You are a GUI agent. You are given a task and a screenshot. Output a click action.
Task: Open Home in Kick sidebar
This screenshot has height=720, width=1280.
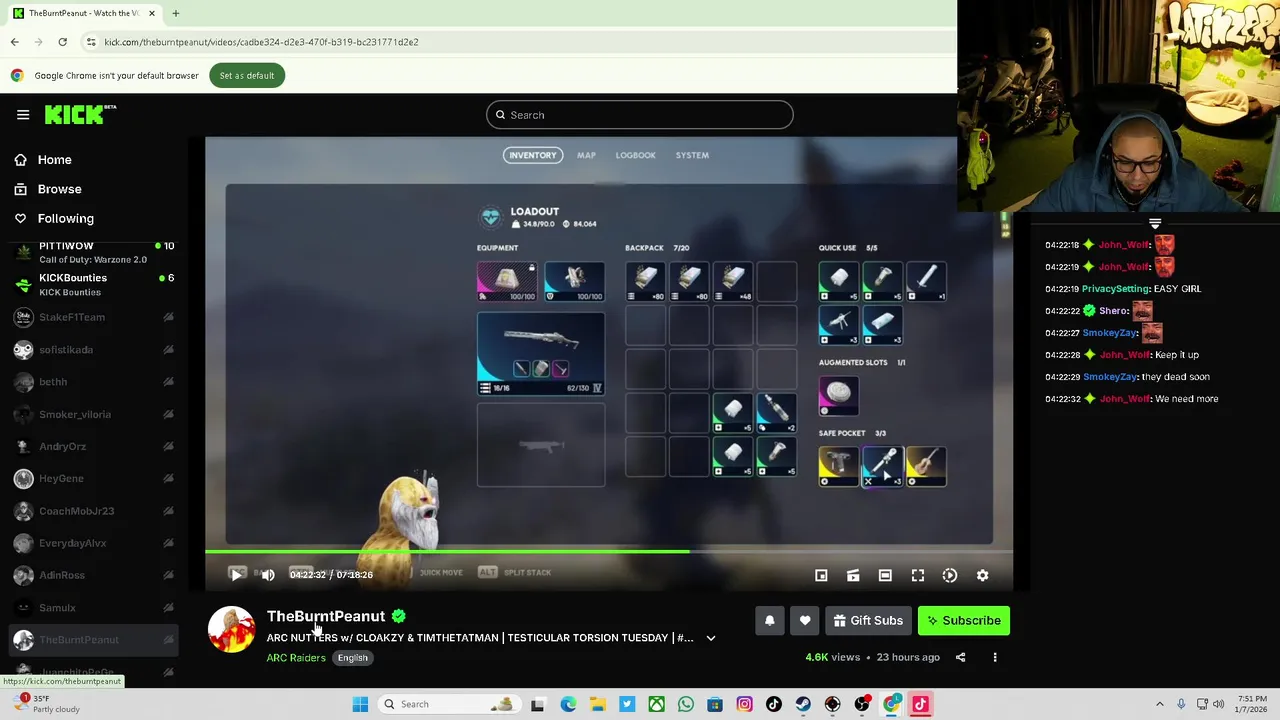click(x=54, y=160)
